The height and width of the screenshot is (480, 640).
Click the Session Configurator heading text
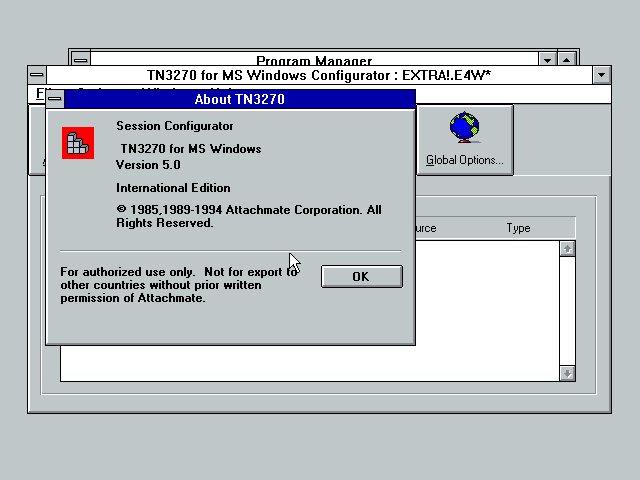[175, 126]
